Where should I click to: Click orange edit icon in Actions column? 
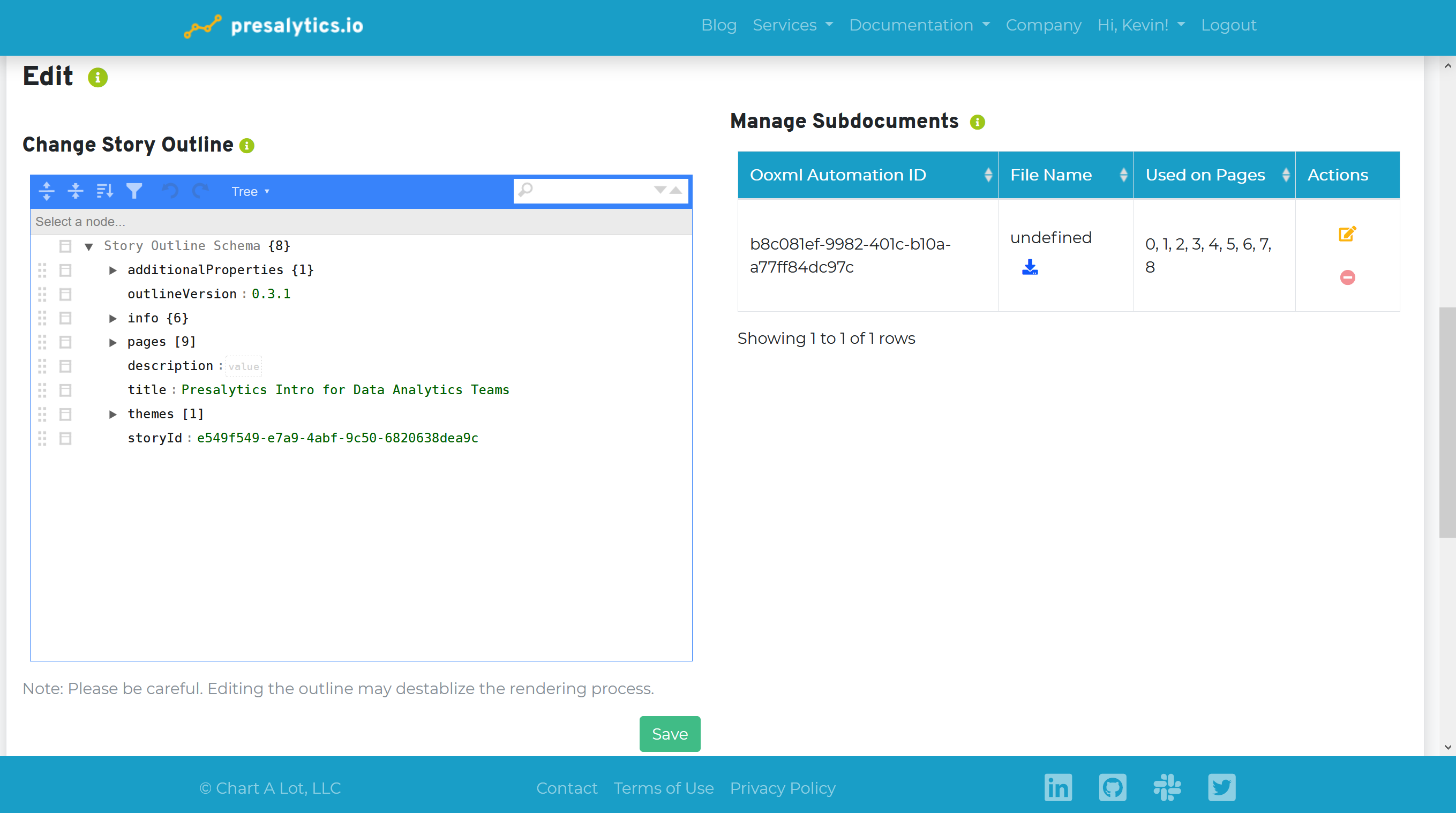pyautogui.click(x=1347, y=234)
